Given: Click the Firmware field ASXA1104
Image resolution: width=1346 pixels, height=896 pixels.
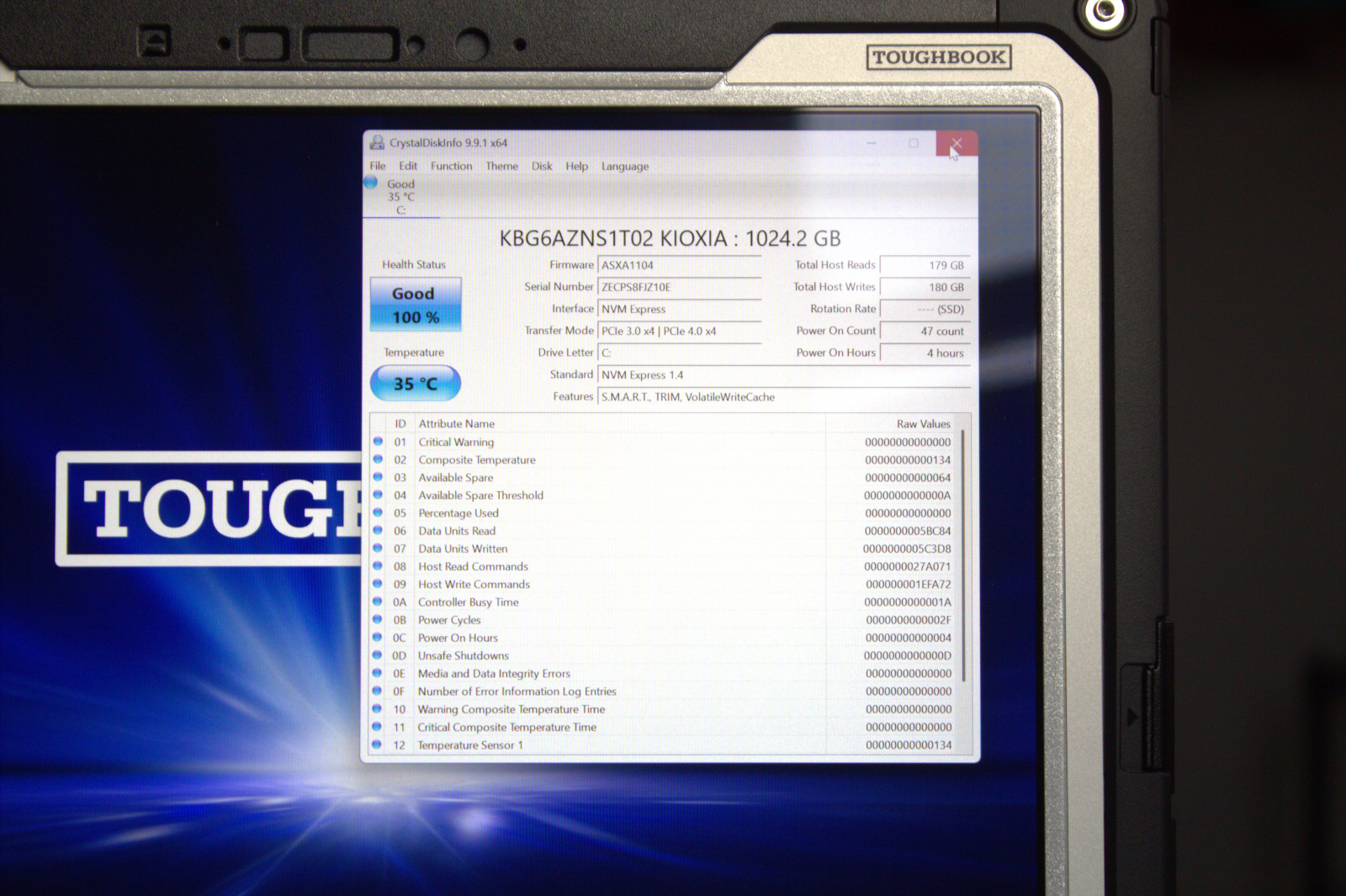Looking at the screenshot, I should pyautogui.click(x=680, y=265).
